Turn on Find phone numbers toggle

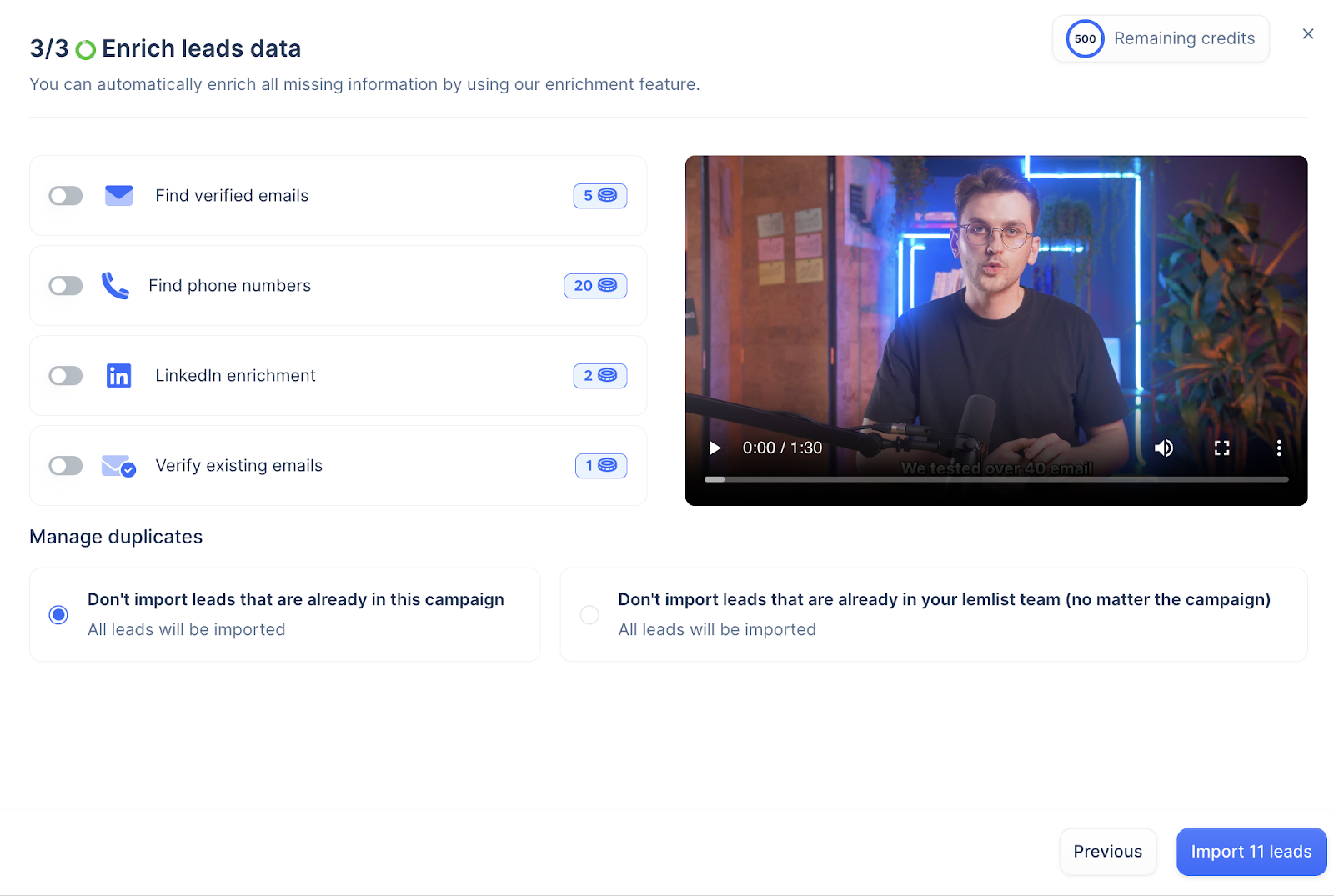tap(66, 286)
